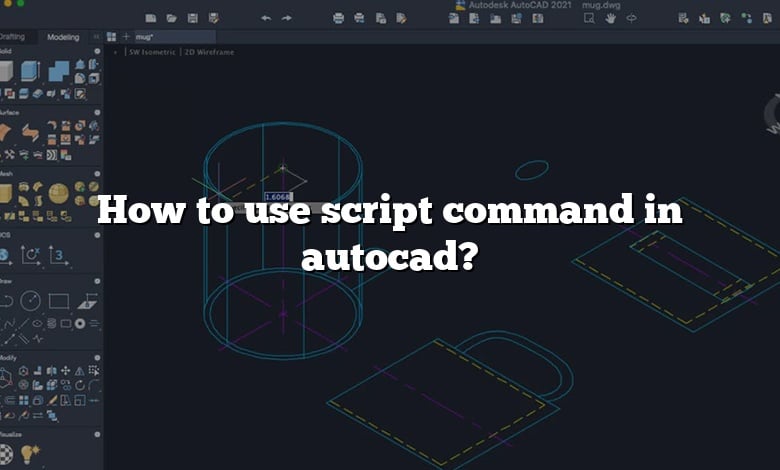Expand the Modify section options dot
780x470 pixels.
click(97, 358)
